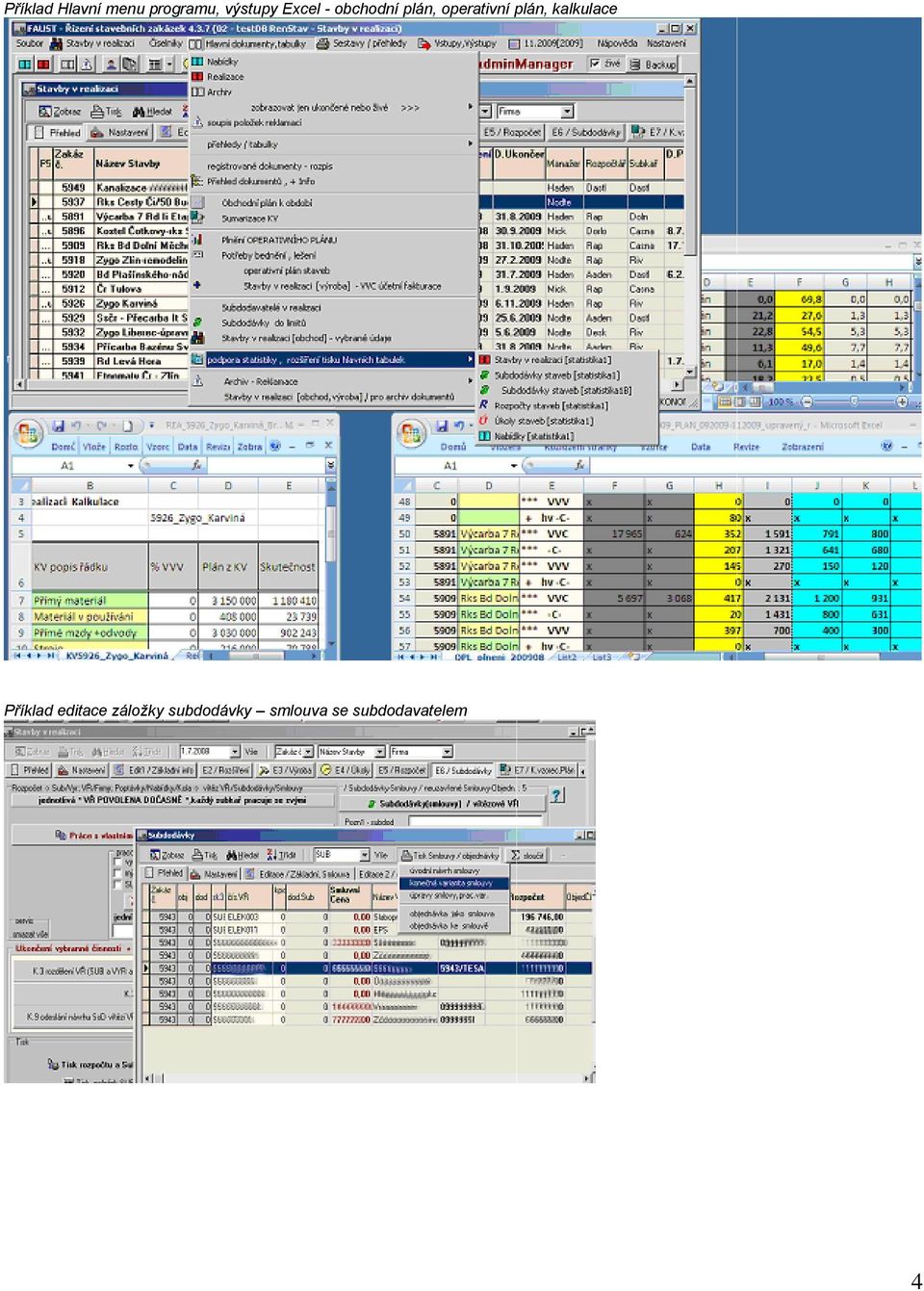Click the Backup button

[x=654, y=65]
